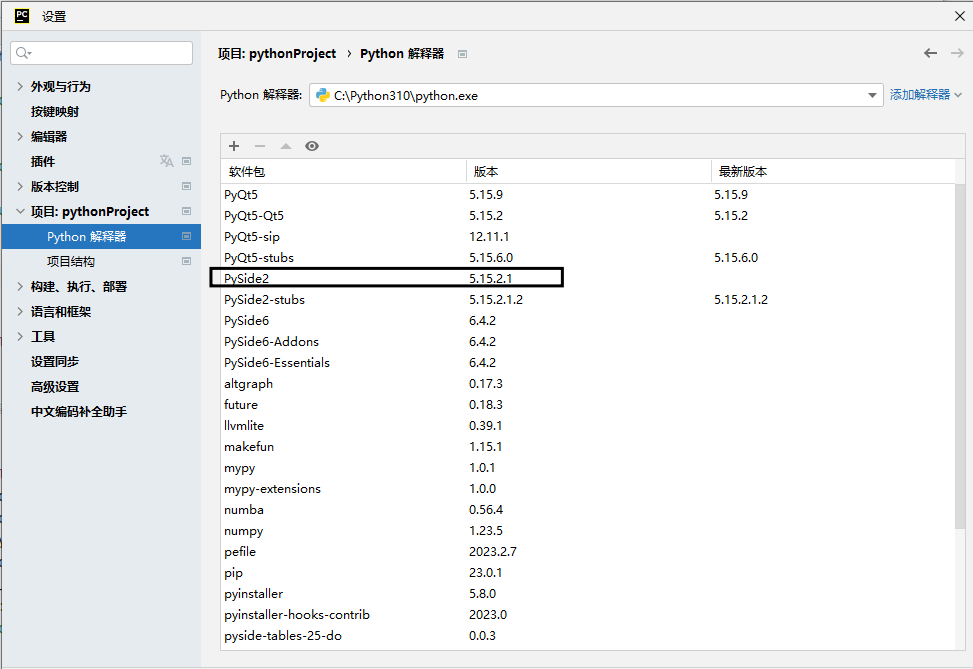Select the makefun package row
Viewport: 973px width, 669px height.
coord(588,447)
